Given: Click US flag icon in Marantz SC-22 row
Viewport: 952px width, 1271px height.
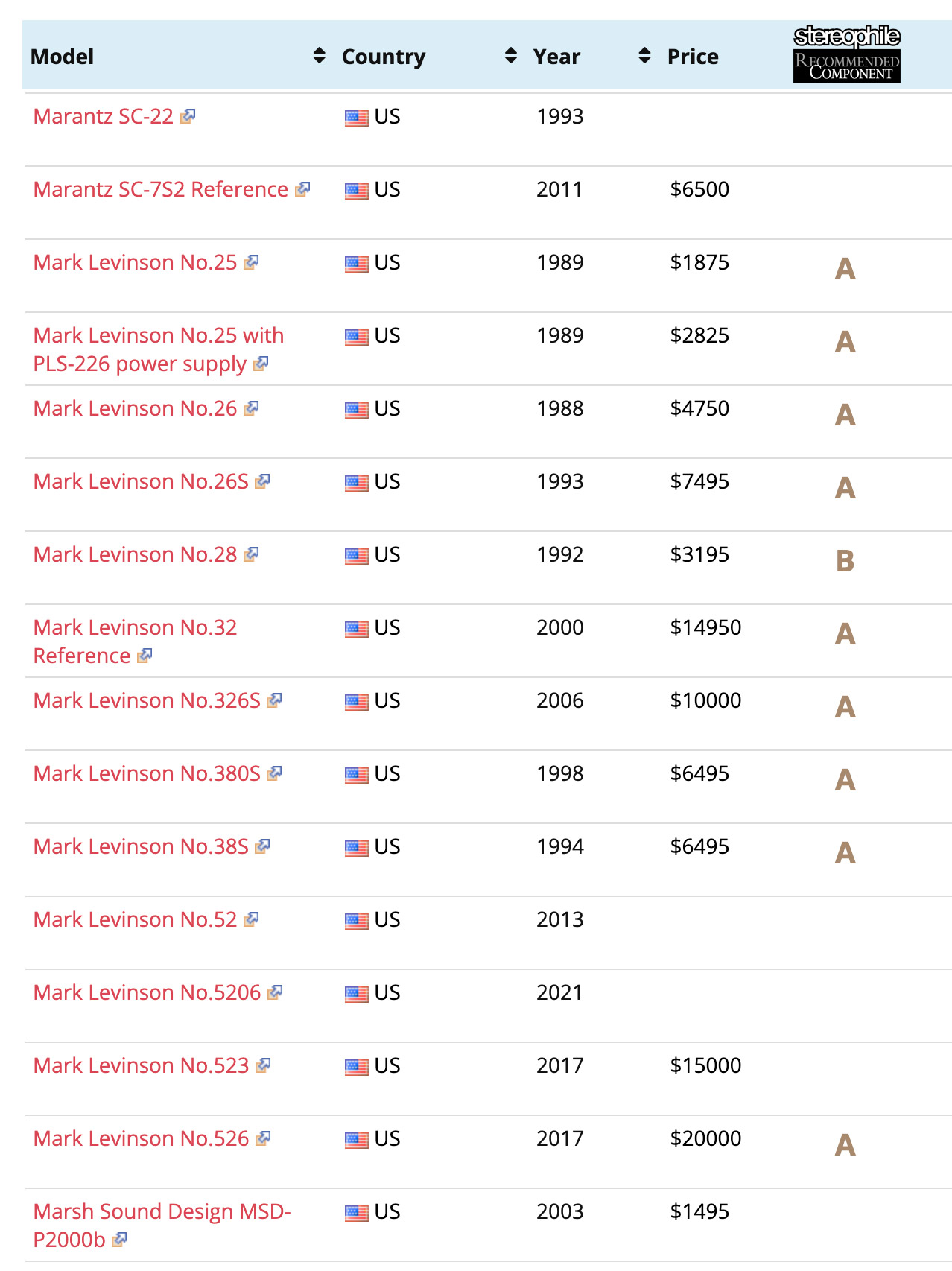Looking at the screenshot, I should pos(356,118).
